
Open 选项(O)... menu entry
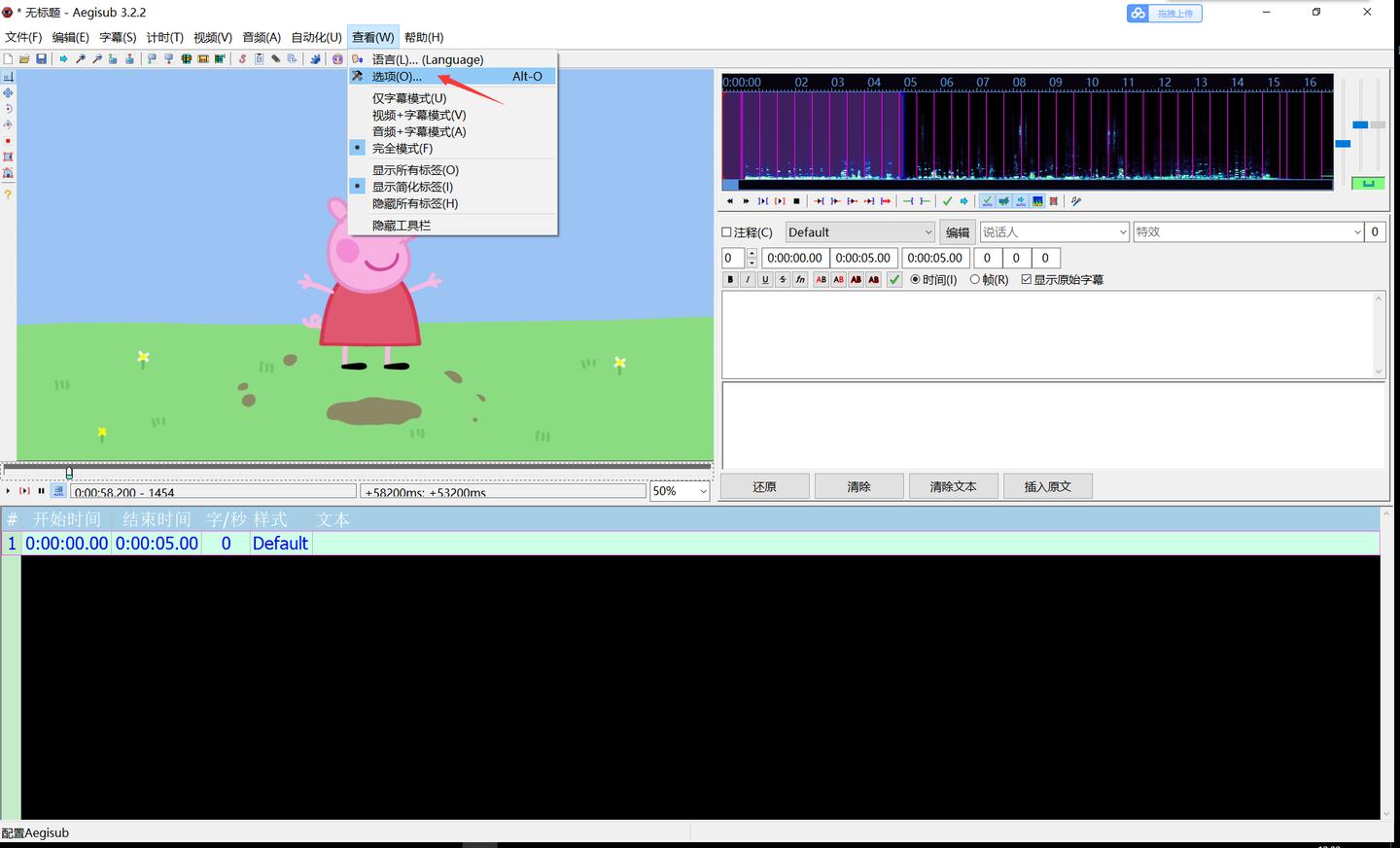click(x=453, y=77)
